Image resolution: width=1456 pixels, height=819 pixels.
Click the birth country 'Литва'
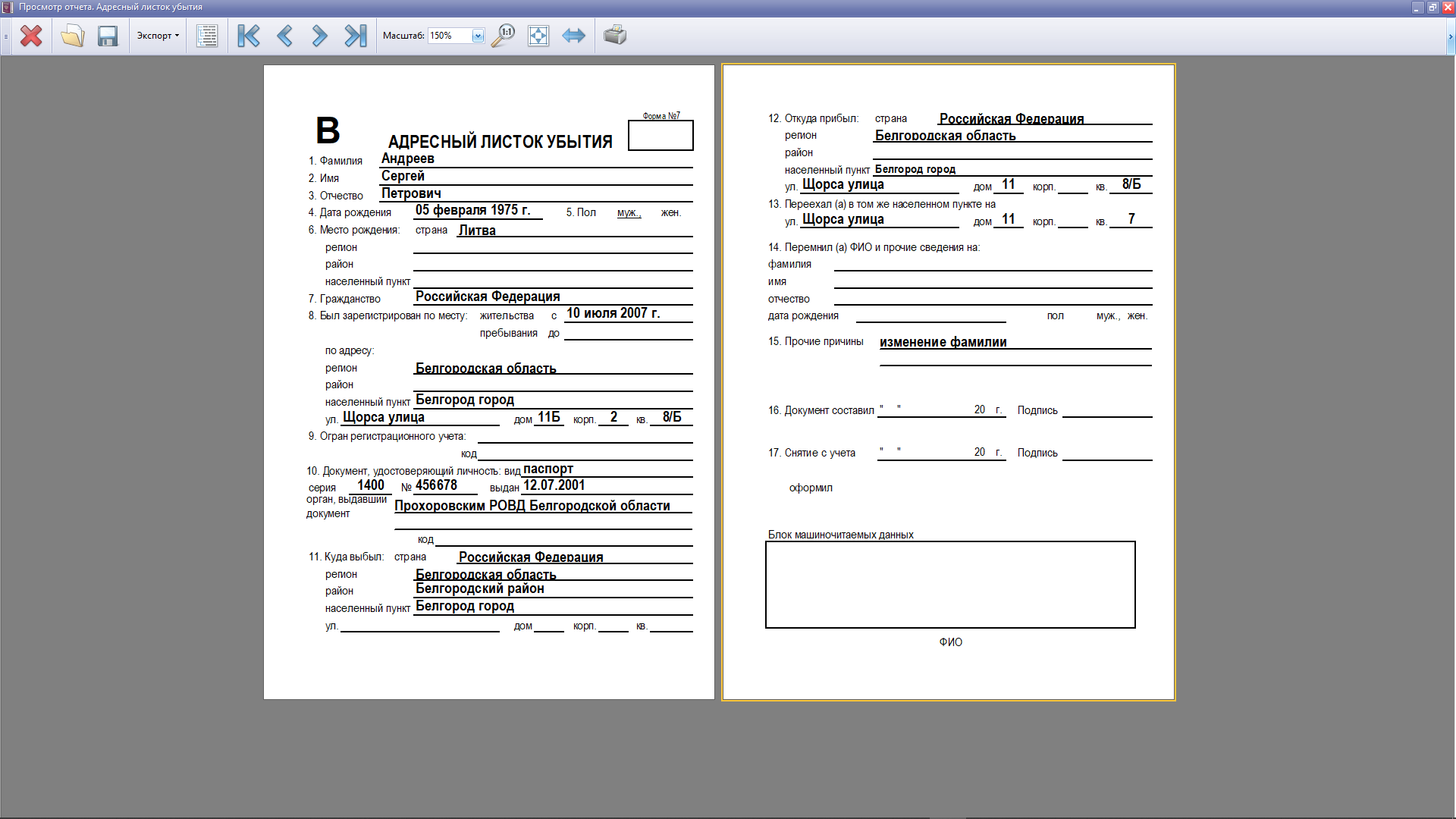(477, 231)
